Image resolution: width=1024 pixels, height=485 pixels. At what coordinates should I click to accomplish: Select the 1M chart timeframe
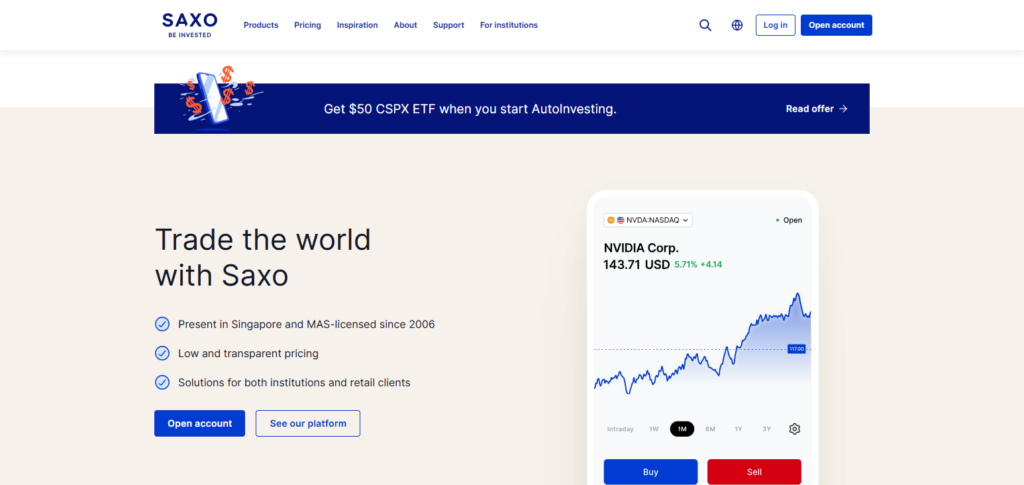[x=682, y=429]
